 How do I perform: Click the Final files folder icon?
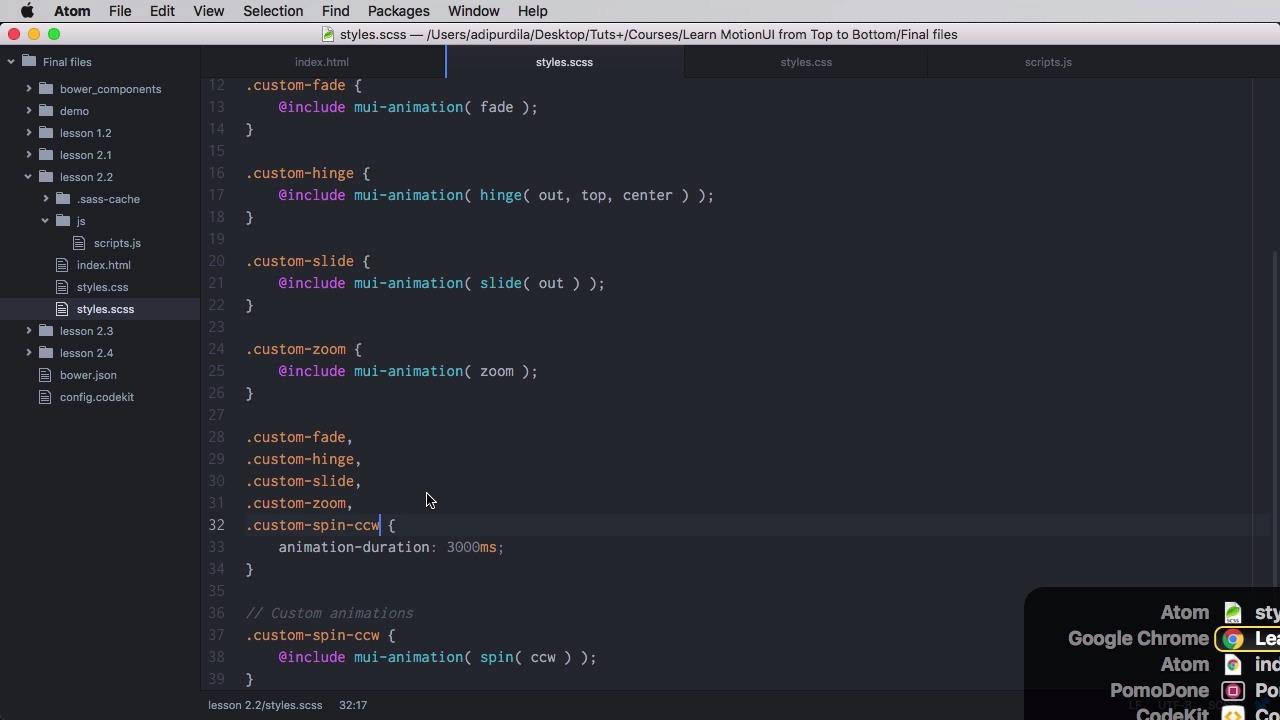pyautogui.click(x=29, y=62)
